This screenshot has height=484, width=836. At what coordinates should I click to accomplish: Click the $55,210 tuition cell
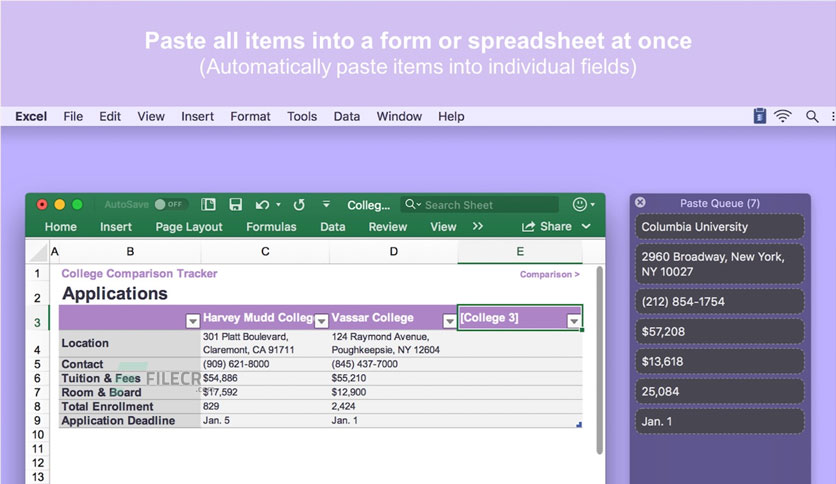pos(393,378)
